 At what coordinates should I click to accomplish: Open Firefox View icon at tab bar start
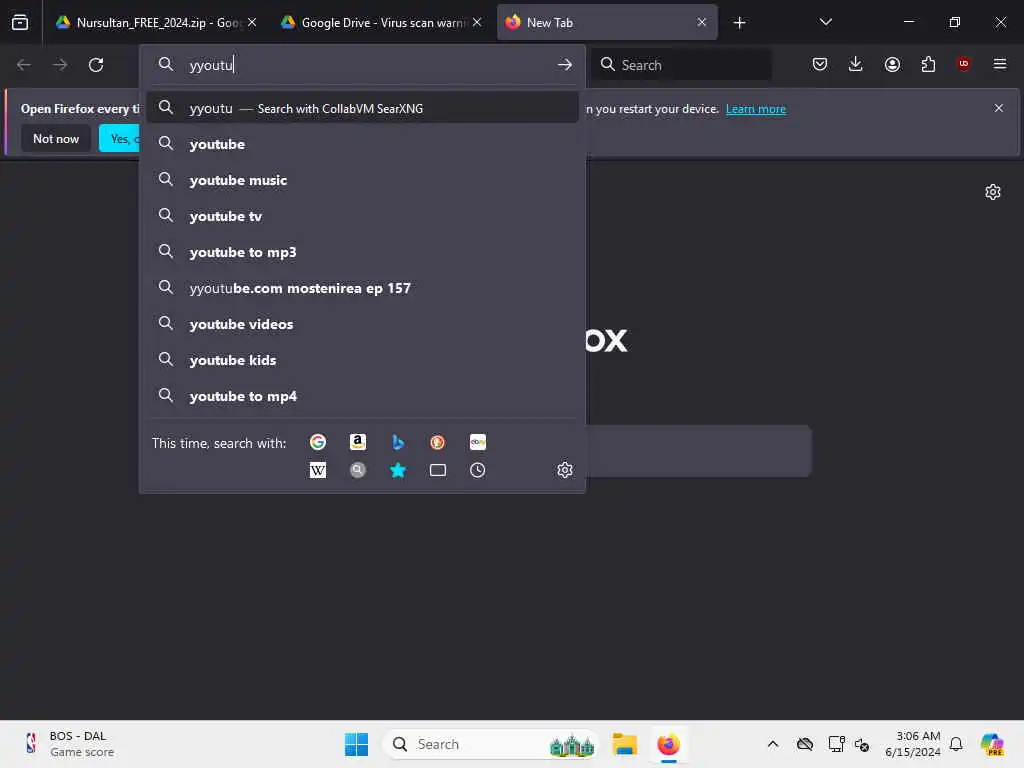(x=20, y=22)
